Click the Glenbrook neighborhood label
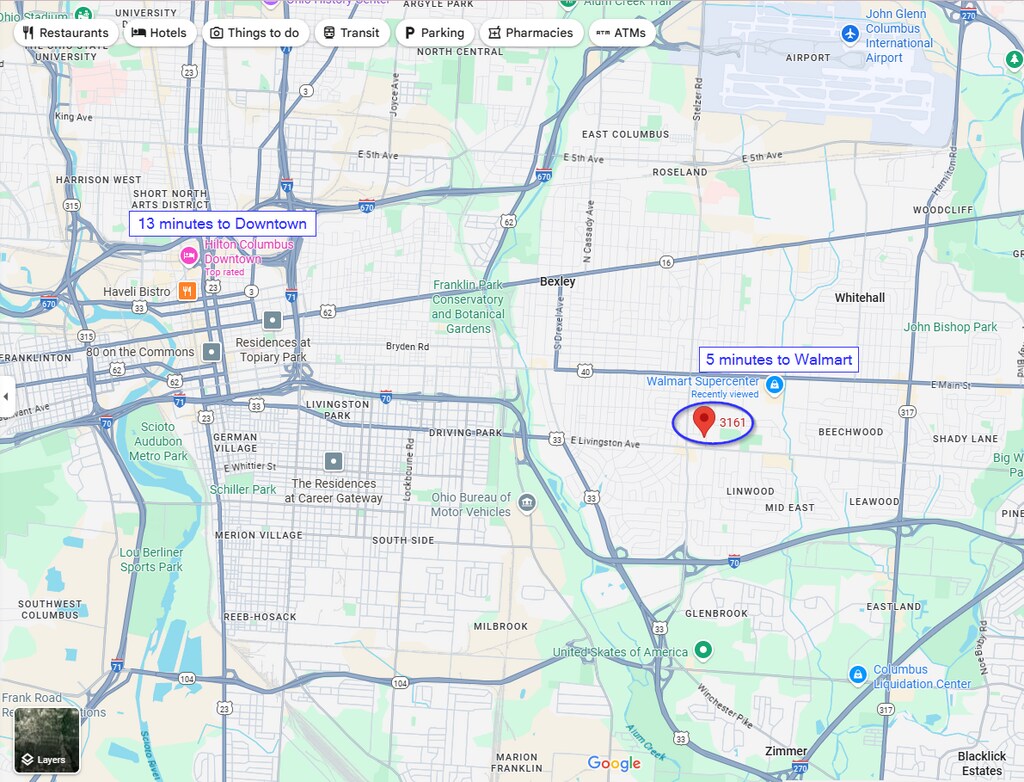 716,613
